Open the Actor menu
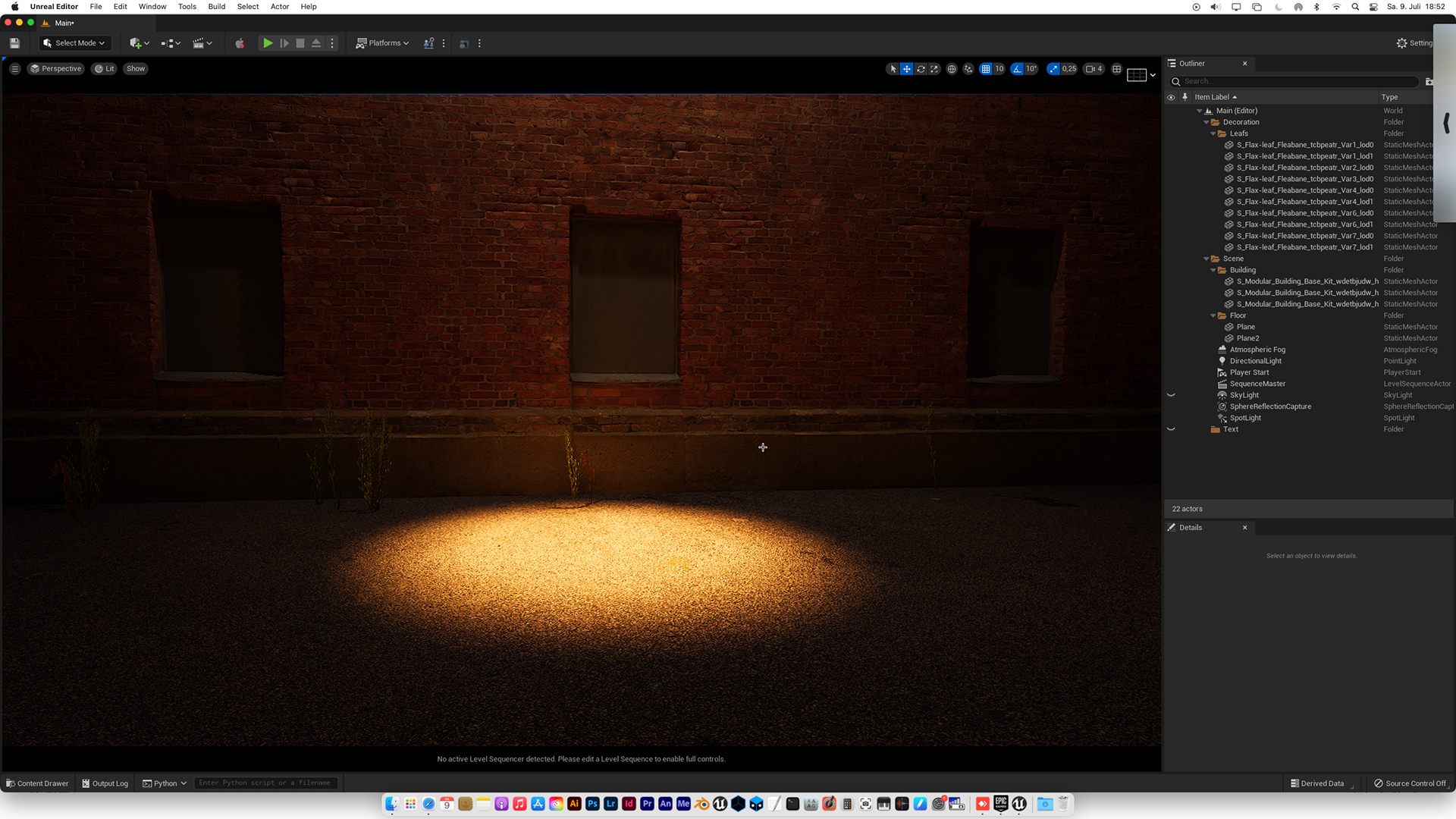Image resolution: width=1456 pixels, height=819 pixels. coord(279,7)
